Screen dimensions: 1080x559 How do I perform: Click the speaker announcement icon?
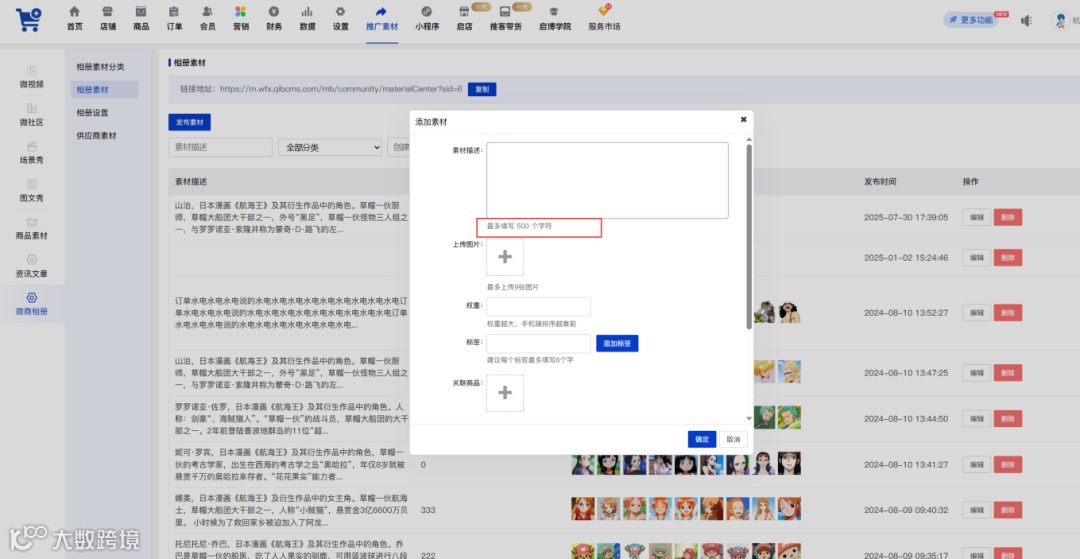(1026, 21)
